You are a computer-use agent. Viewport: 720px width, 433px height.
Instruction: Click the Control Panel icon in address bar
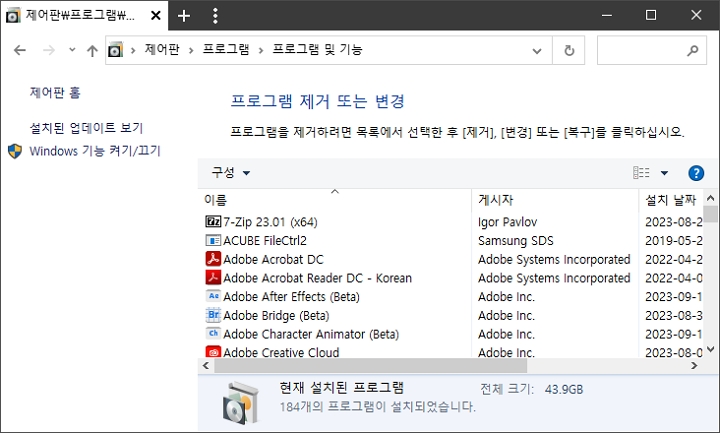click(x=116, y=50)
